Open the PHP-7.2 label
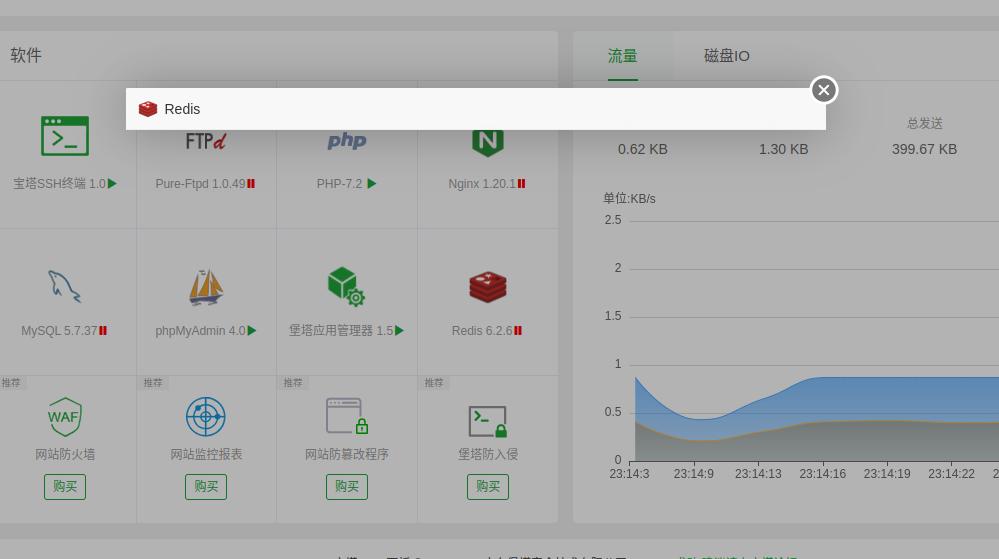This screenshot has height=559, width=999. (340, 184)
